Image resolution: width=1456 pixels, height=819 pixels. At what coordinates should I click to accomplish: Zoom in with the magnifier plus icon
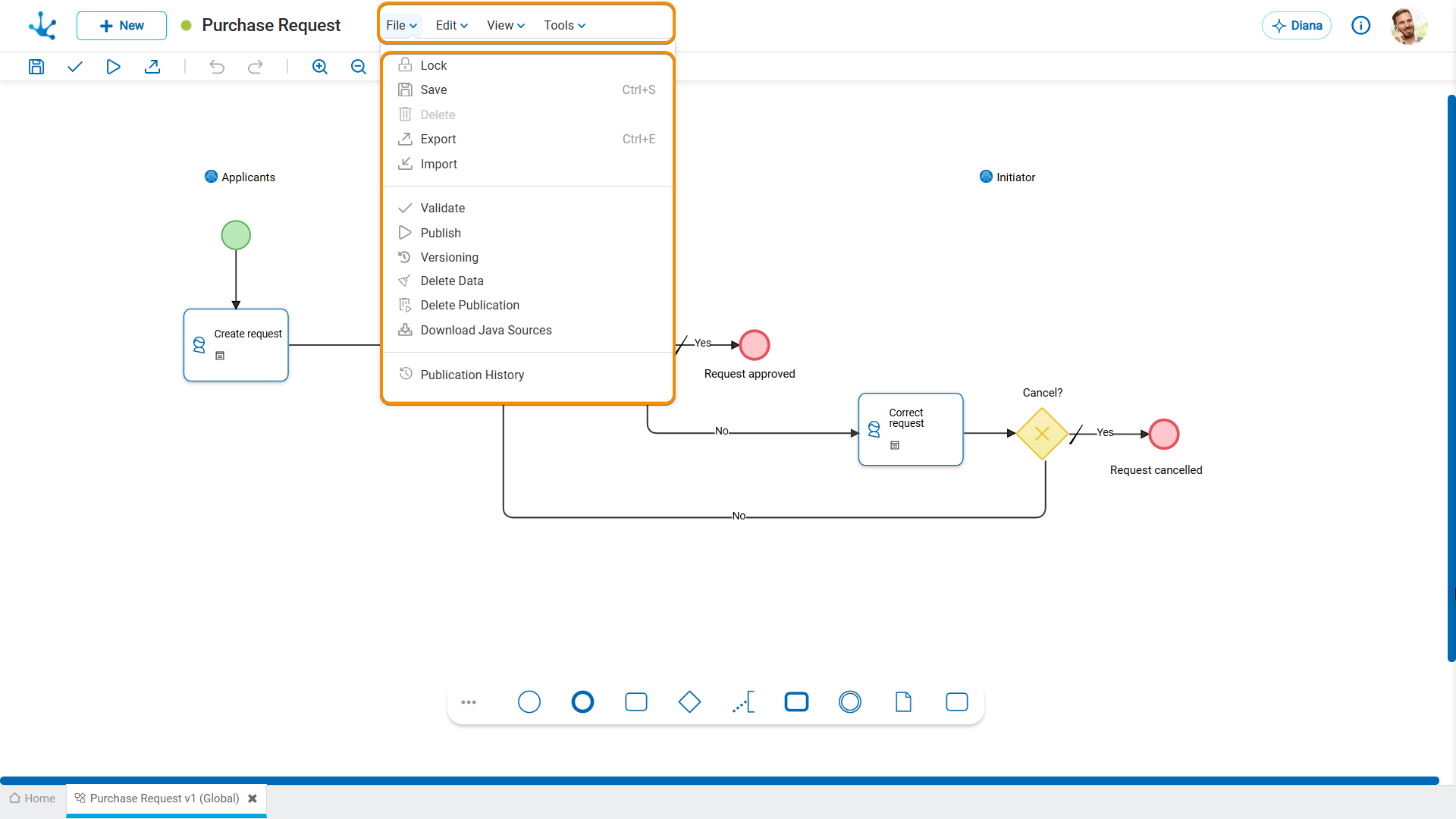point(320,67)
